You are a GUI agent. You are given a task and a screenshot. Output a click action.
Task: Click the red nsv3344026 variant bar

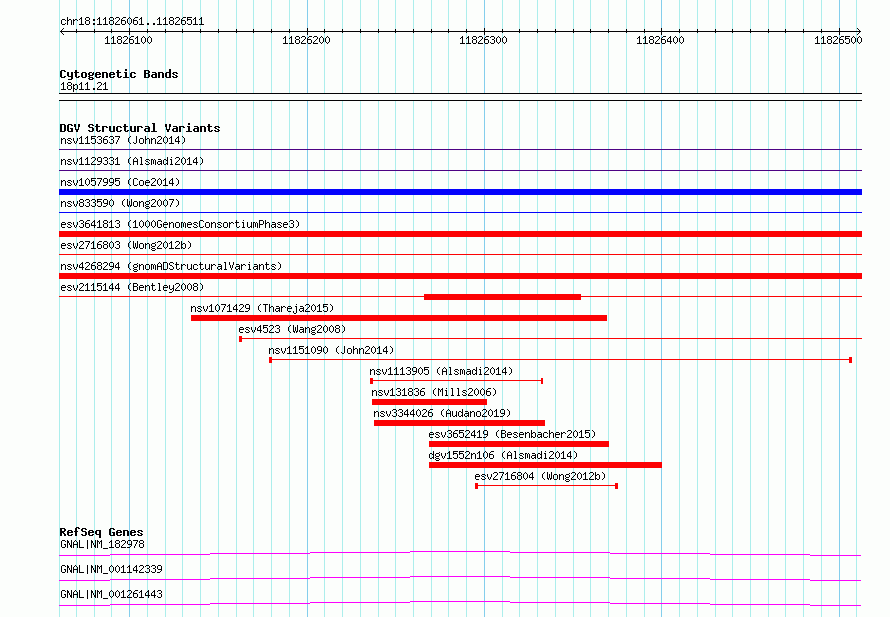[x=460, y=423]
